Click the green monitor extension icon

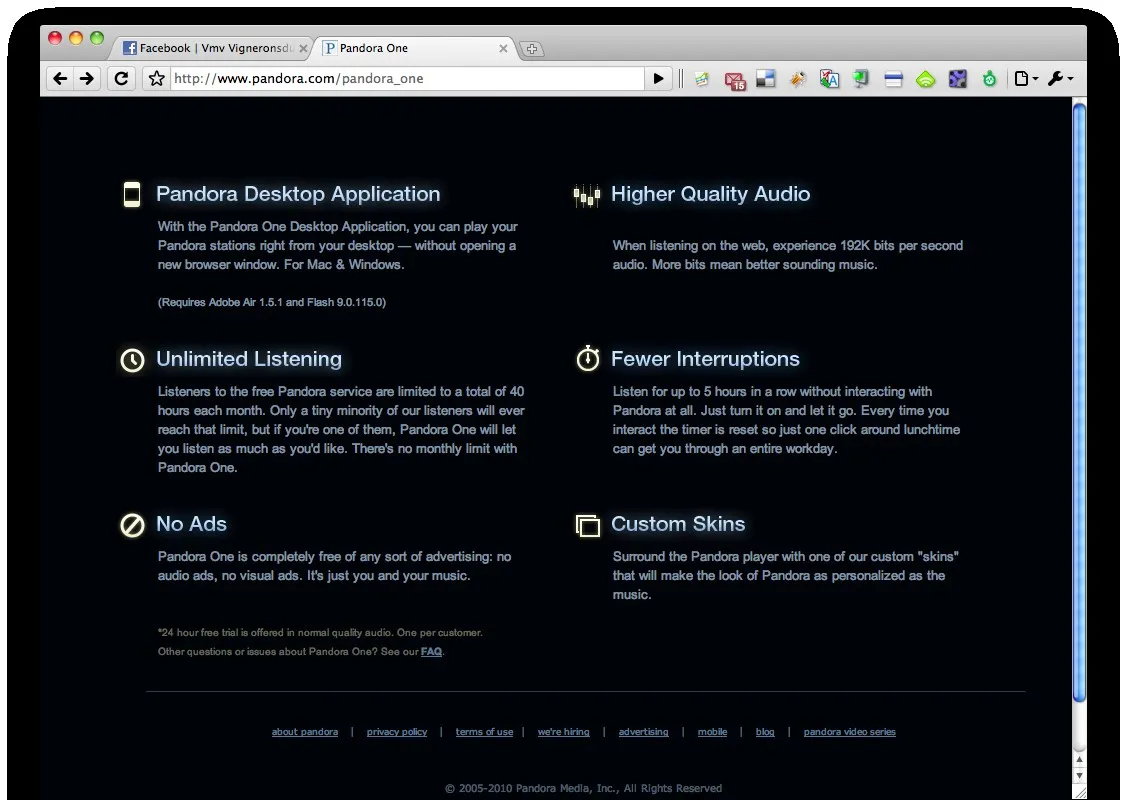[860, 78]
